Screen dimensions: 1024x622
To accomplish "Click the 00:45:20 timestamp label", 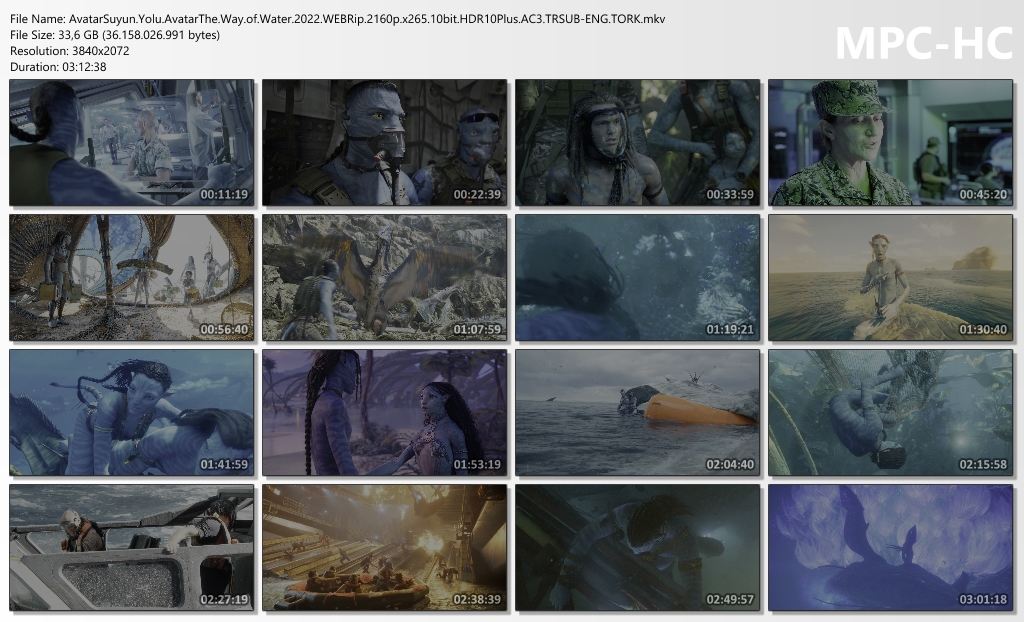I will [983, 194].
